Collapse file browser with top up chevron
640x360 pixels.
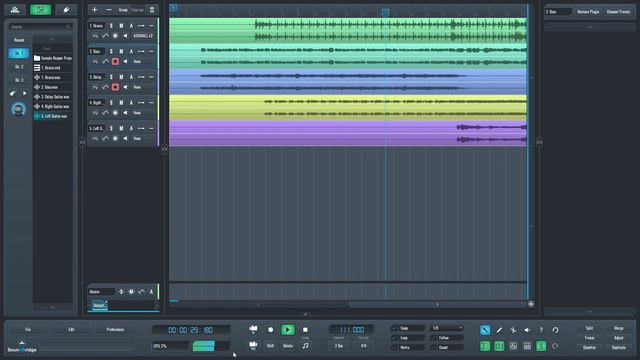pyautogui.click(x=53, y=40)
